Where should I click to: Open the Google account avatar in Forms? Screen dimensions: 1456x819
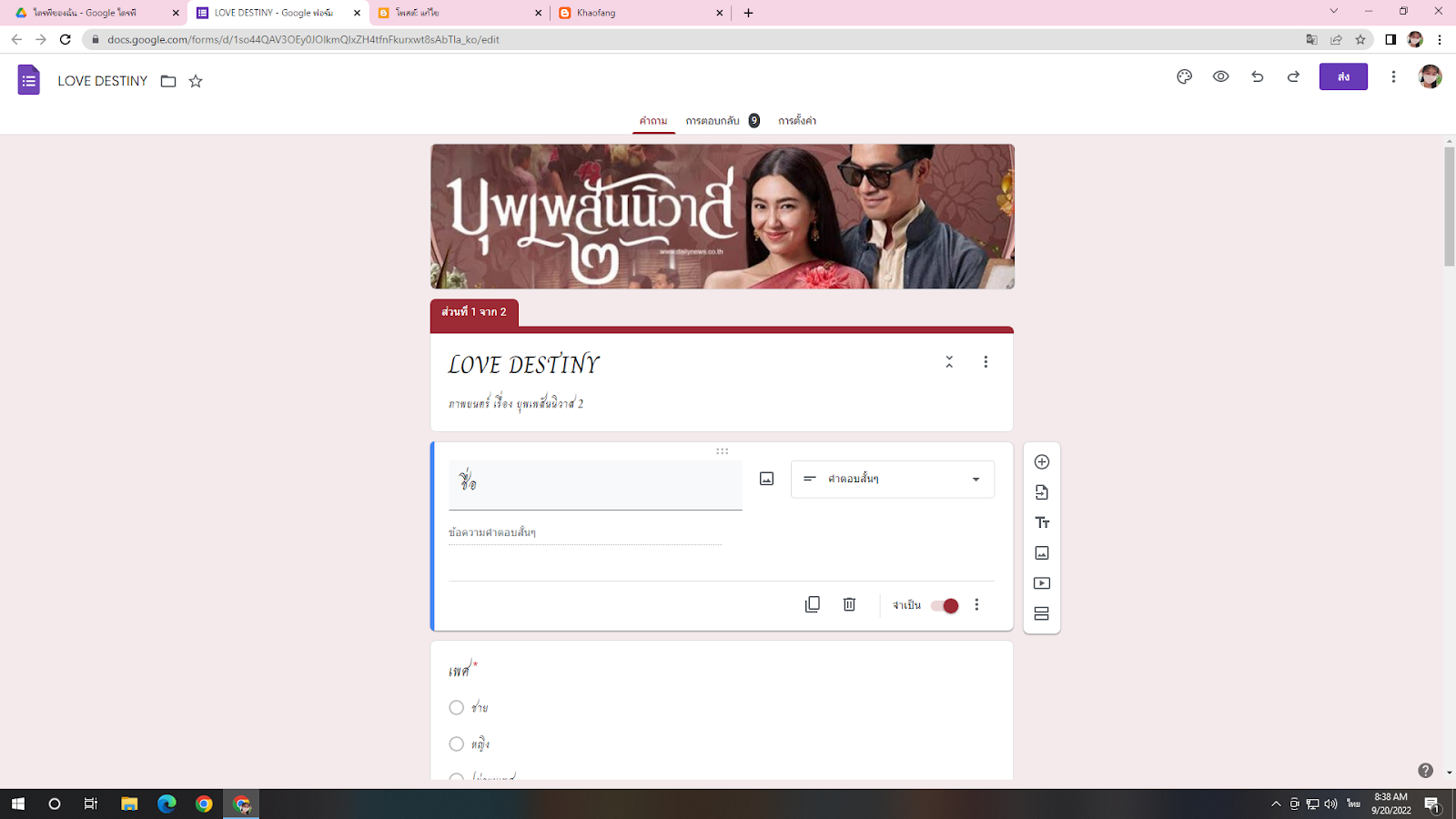pyautogui.click(x=1430, y=77)
